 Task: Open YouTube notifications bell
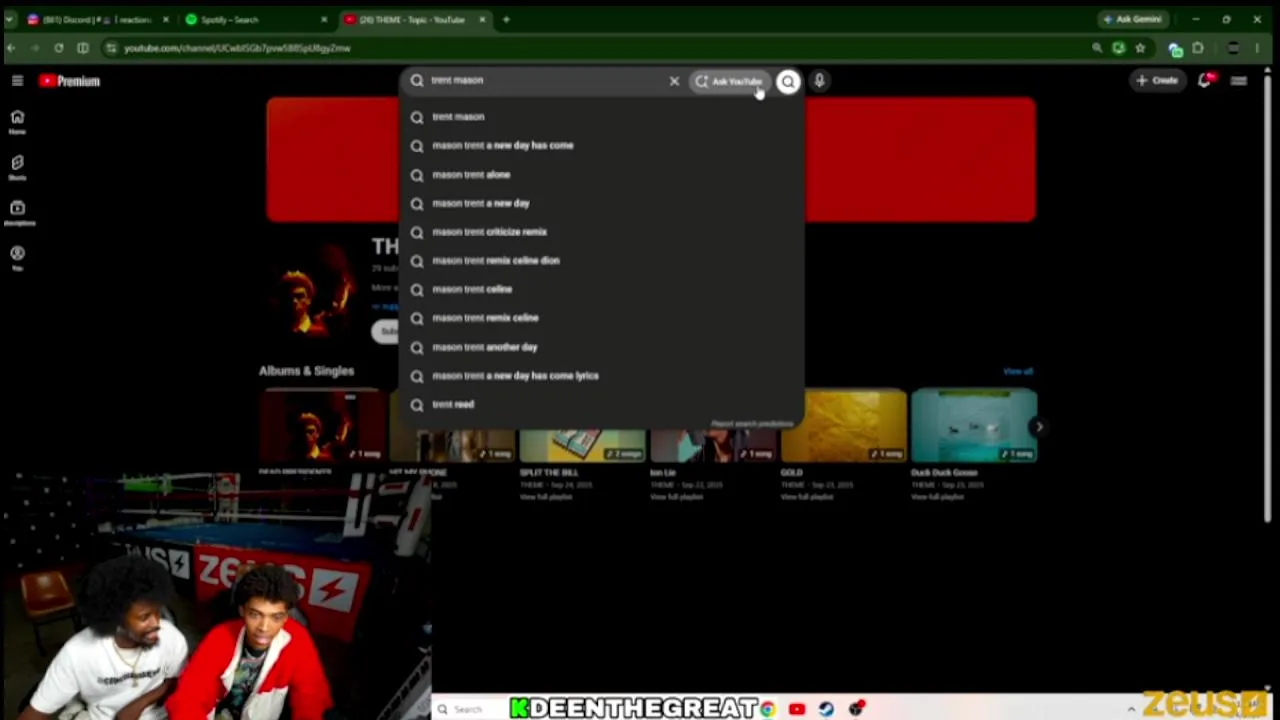[1205, 81]
